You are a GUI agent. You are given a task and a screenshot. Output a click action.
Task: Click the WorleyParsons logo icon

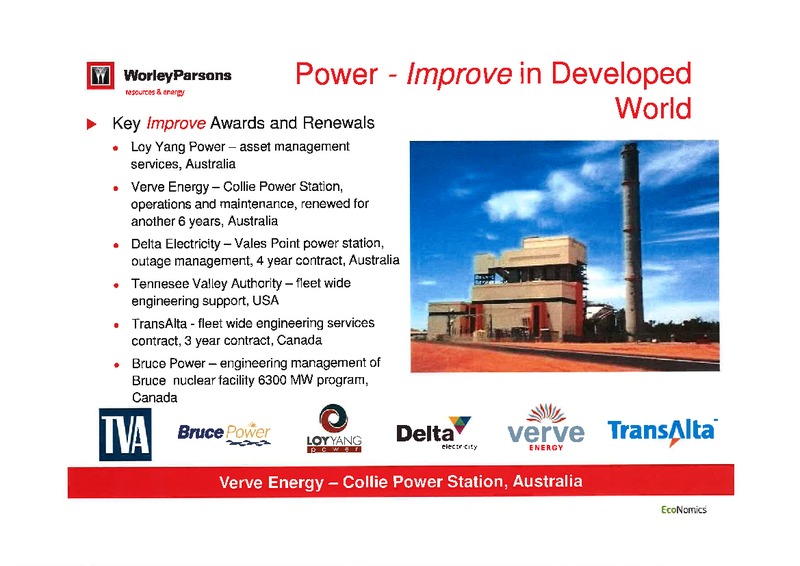point(101,76)
